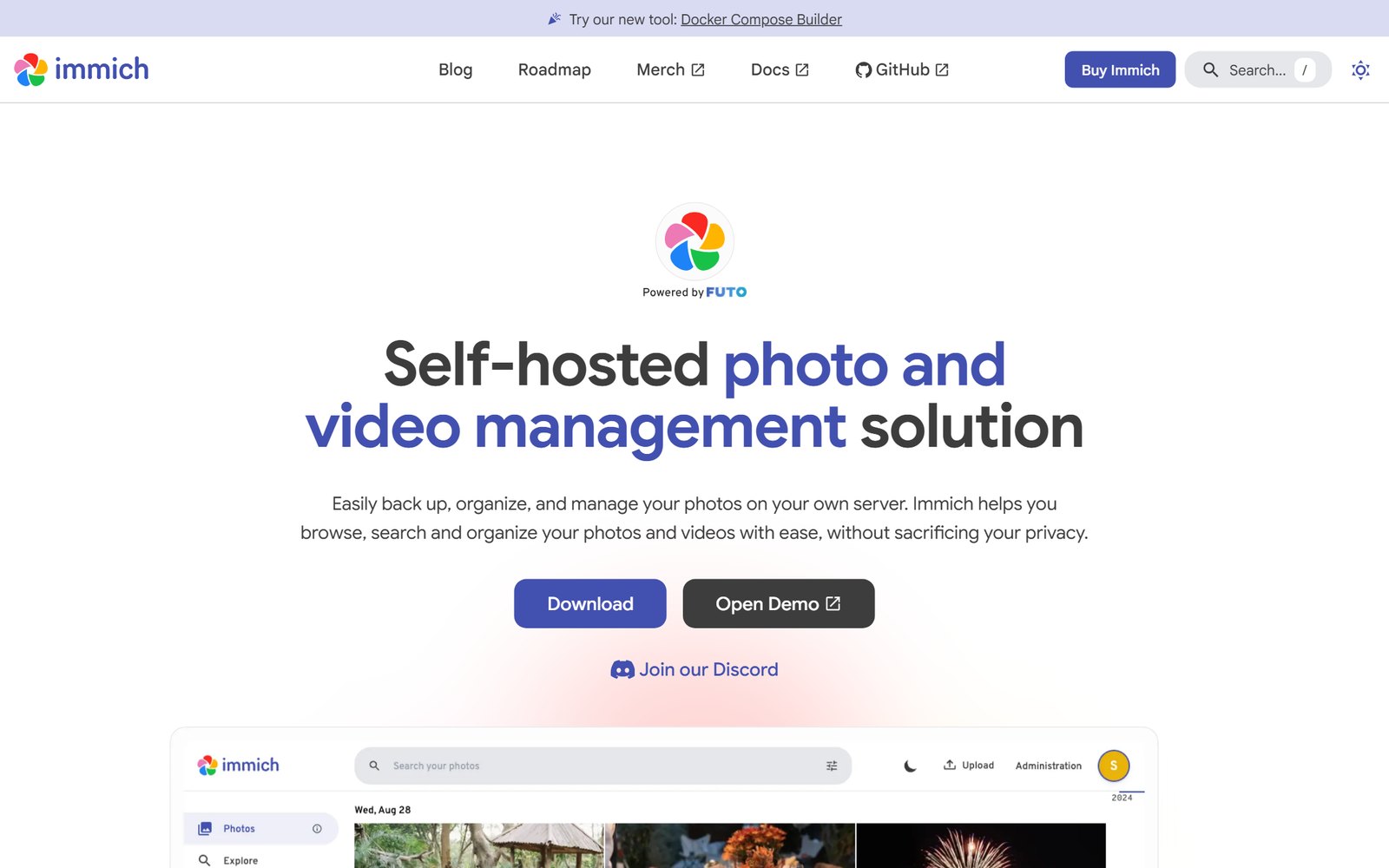Viewport: 1389px width, 868px height.
Task: Click the Administration link in preview
Action: pos(1049,766)
